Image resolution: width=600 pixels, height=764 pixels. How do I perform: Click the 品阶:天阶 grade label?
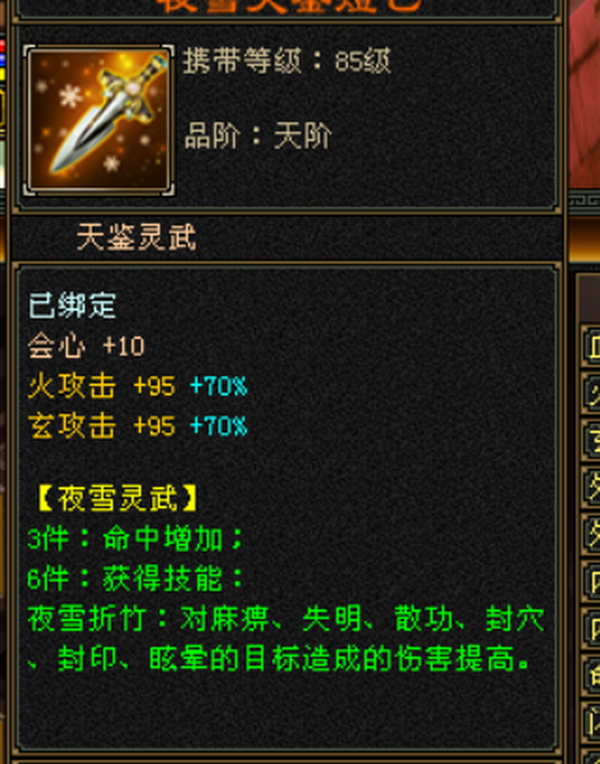click(x=258, y=135)
